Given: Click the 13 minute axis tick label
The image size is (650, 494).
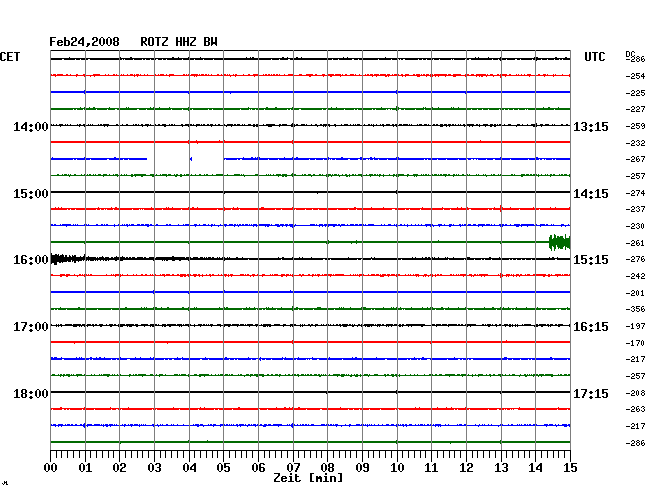Looking at the screenshot, I should point(501,468).
